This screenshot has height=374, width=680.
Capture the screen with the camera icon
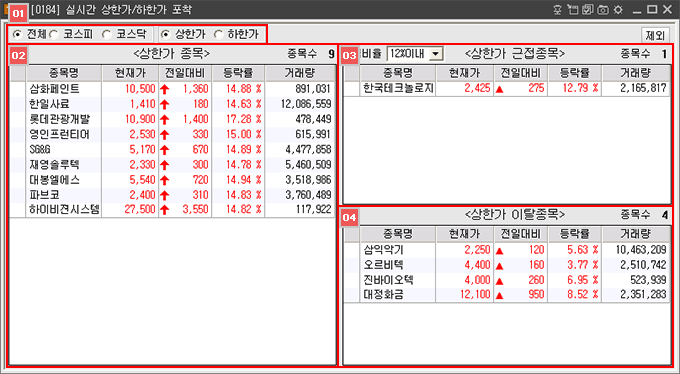[x=603, y=10]
